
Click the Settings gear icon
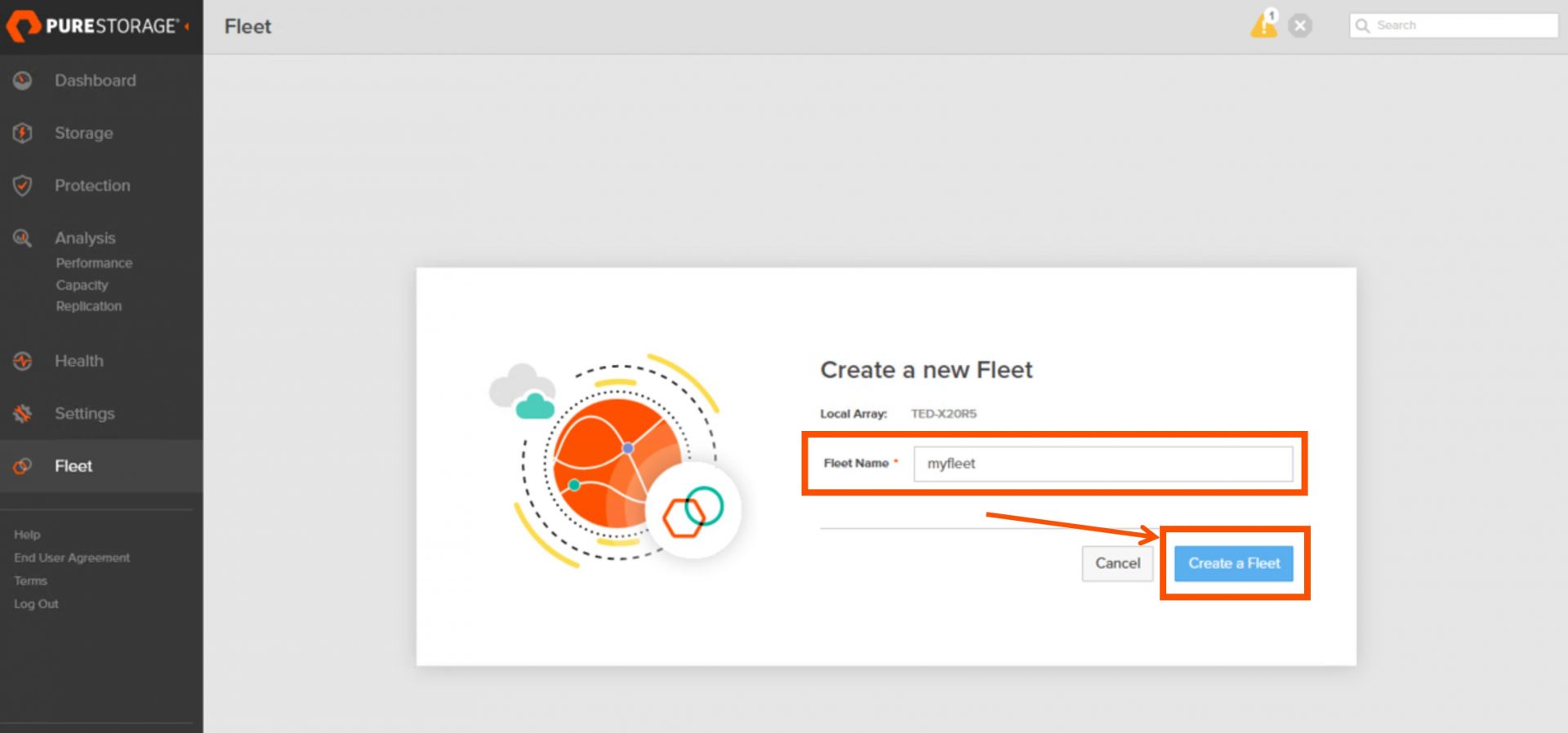(23, 413)
